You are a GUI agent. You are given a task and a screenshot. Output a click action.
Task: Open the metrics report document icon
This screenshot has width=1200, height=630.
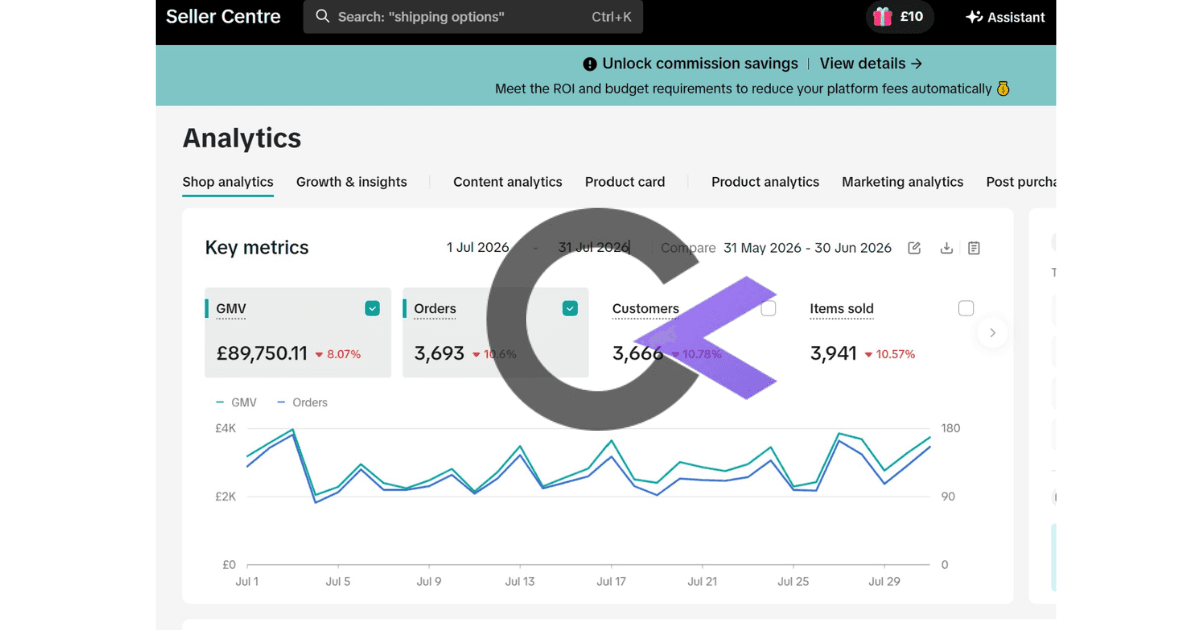[974, 248]
